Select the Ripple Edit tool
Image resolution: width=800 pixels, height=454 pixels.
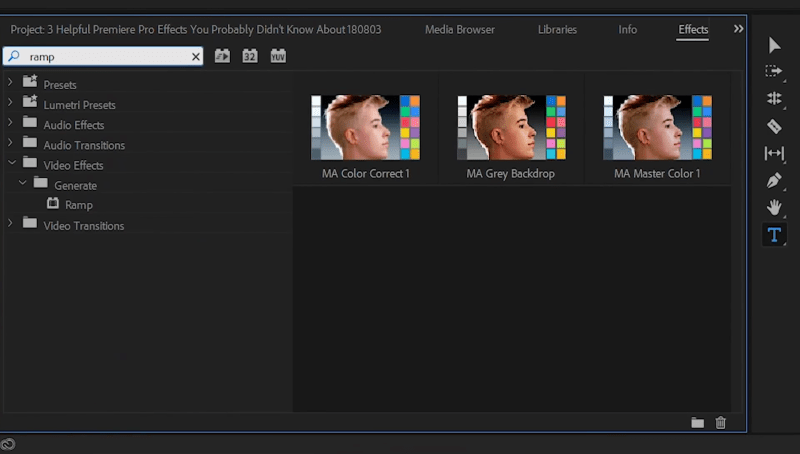click(x=774, y=98)
